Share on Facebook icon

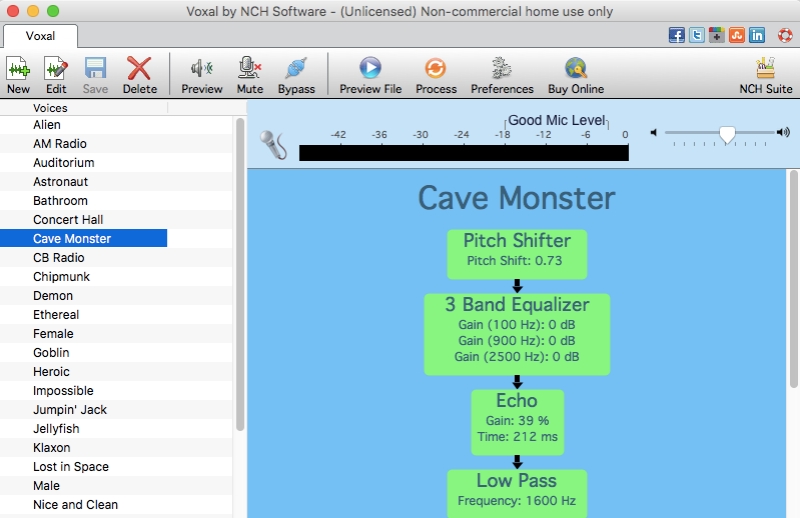point(677,35)
